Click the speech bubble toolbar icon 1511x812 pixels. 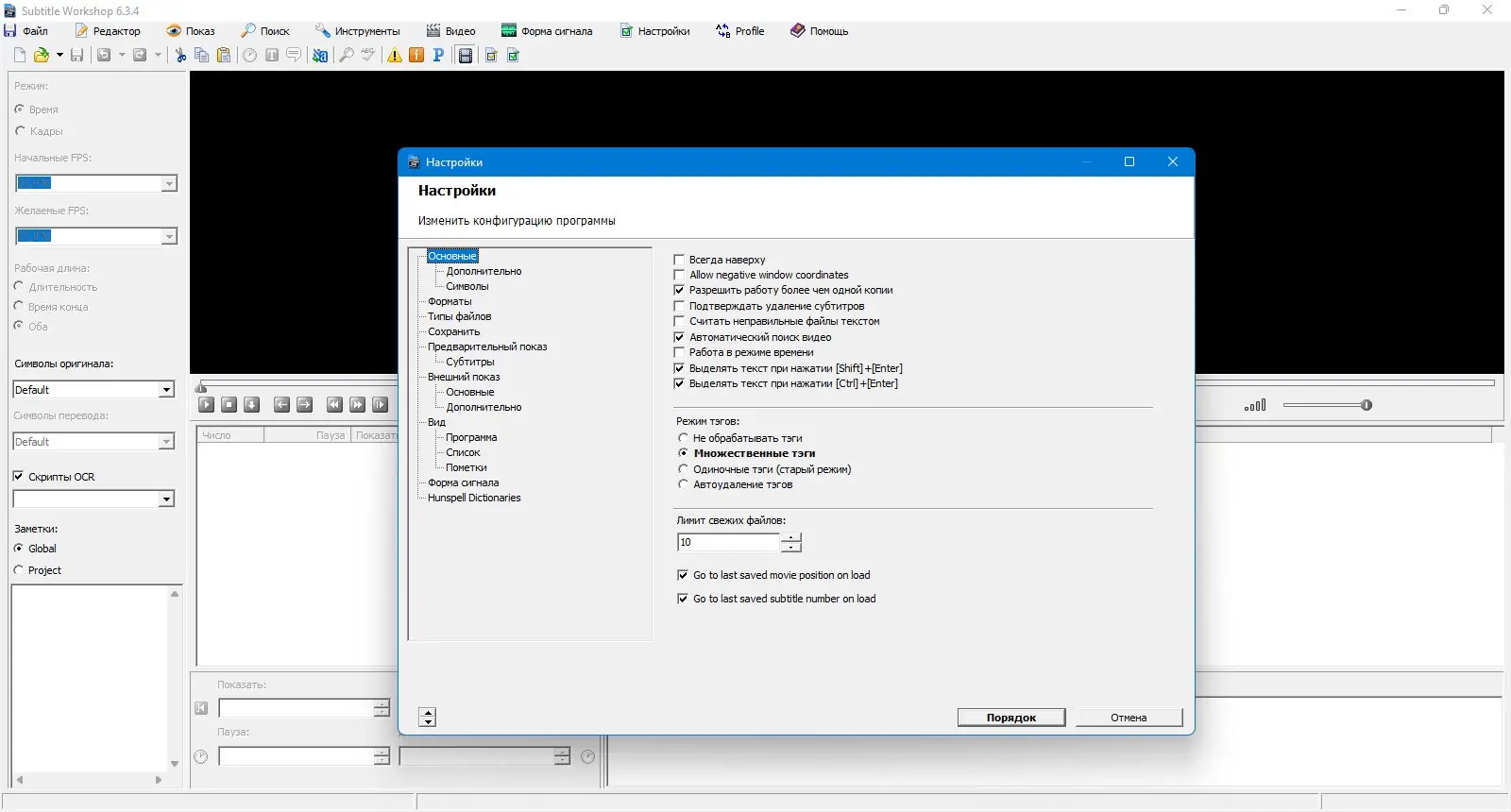tap(294, 55)
